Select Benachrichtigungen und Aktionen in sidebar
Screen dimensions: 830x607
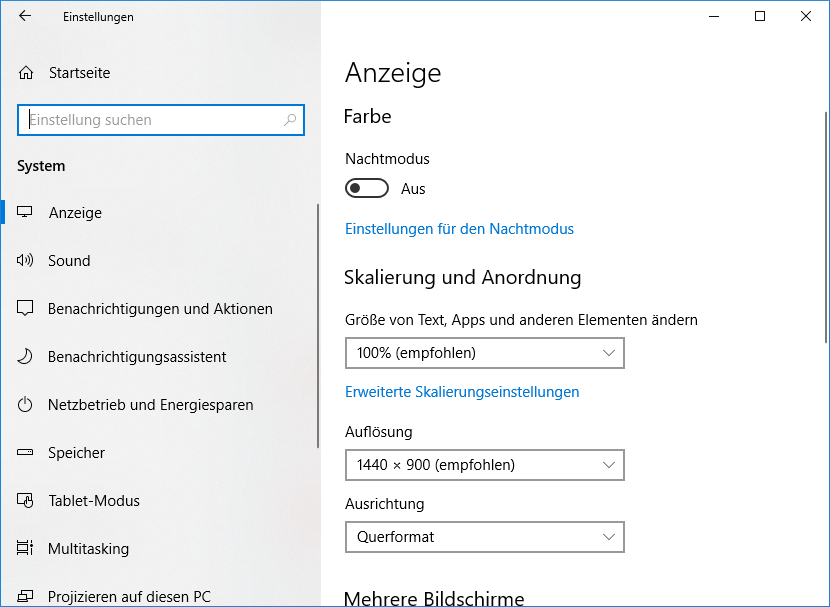159,309
